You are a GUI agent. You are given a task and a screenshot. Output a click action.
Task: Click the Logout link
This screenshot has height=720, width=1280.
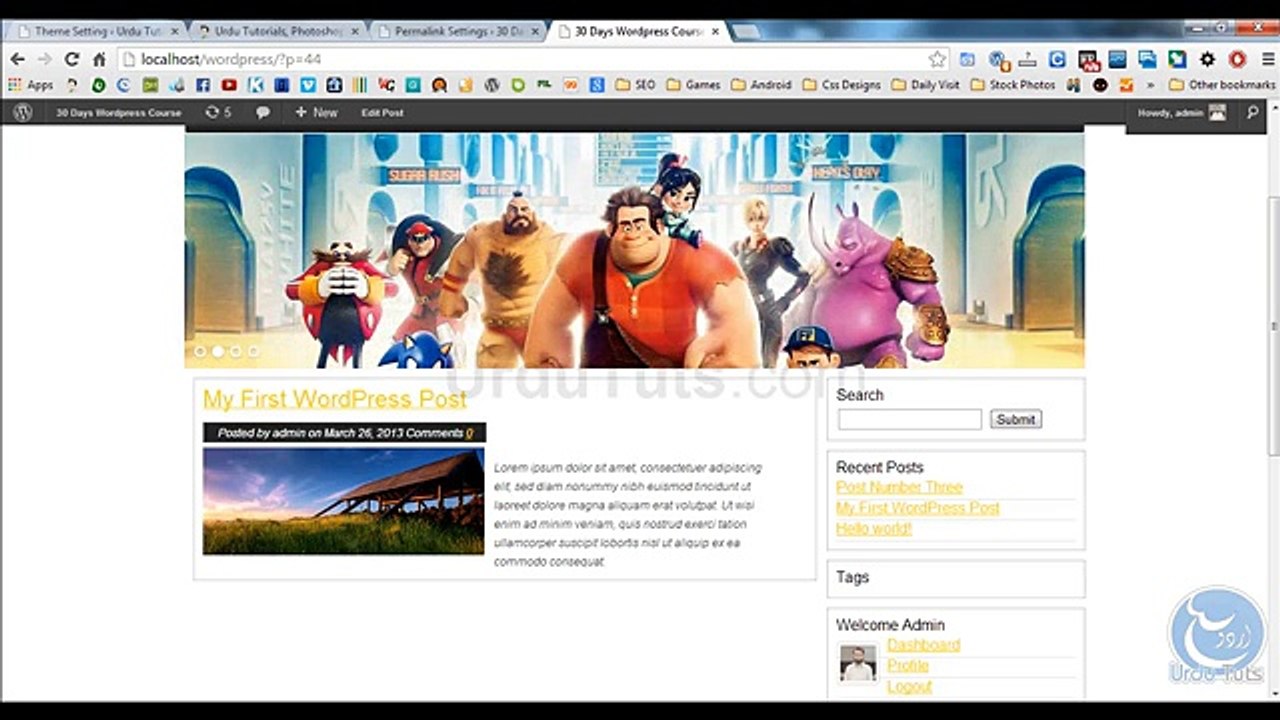click(x=909, y=686)
